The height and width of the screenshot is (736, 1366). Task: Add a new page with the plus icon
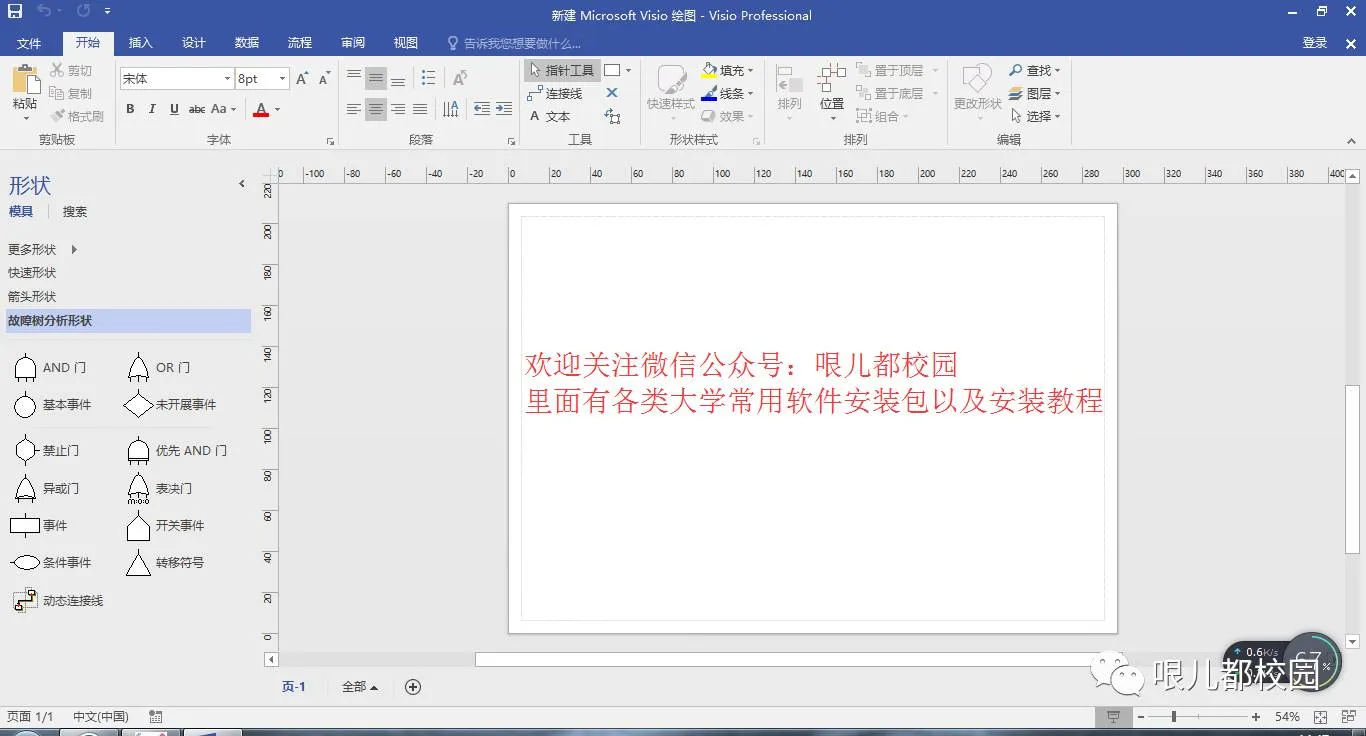[x=413, y=687]
